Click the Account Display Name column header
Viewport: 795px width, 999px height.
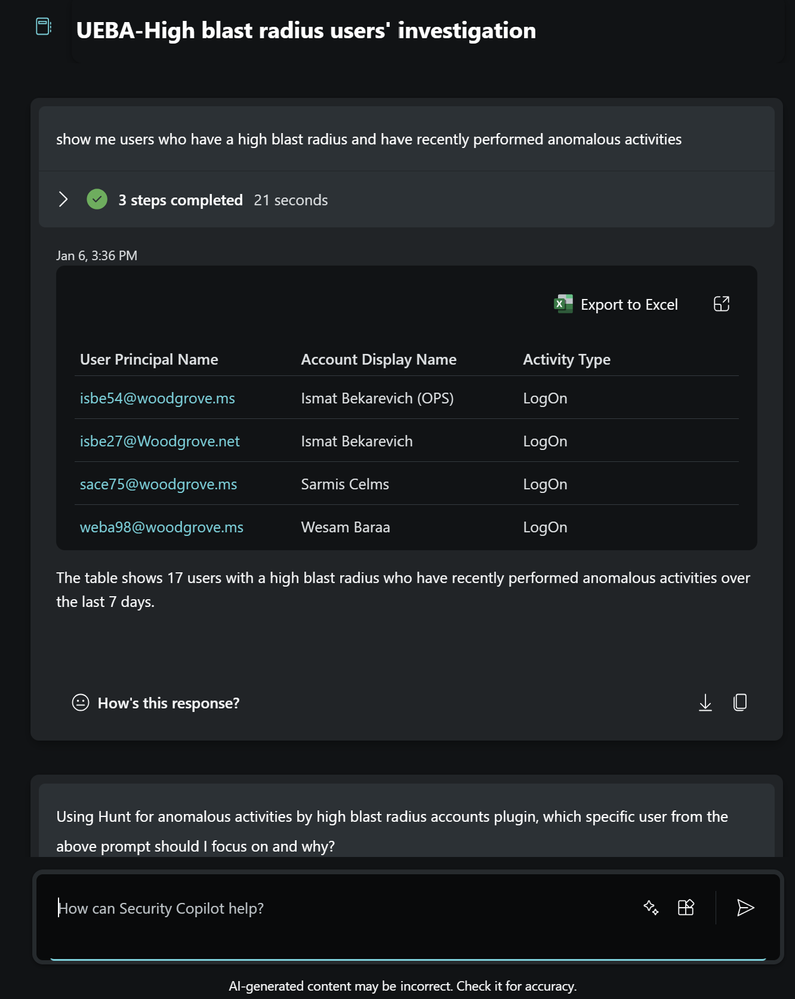point(378,360)
